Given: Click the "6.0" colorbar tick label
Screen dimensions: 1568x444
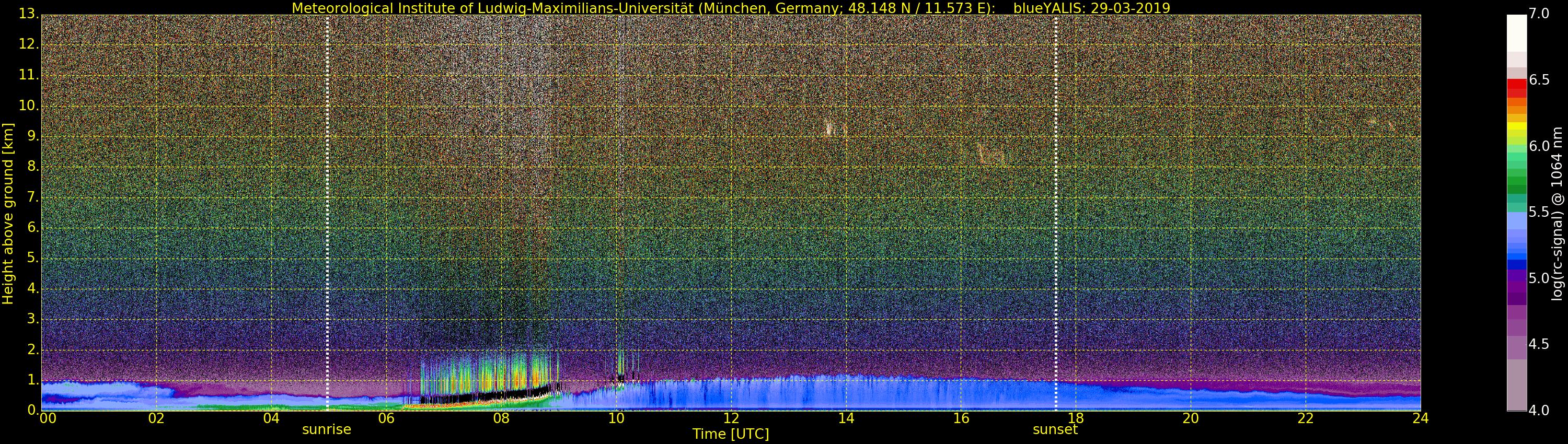Looking at the screenshot, I should coord(1539,146).
